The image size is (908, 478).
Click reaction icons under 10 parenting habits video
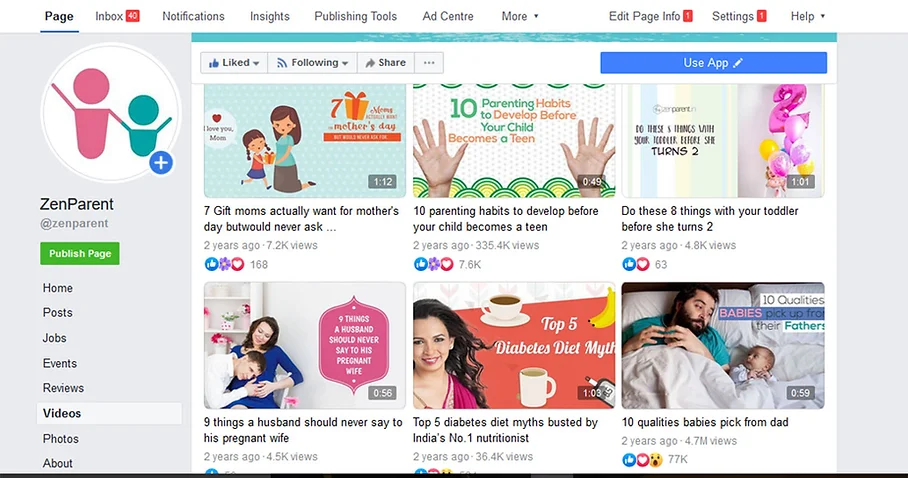434,264
